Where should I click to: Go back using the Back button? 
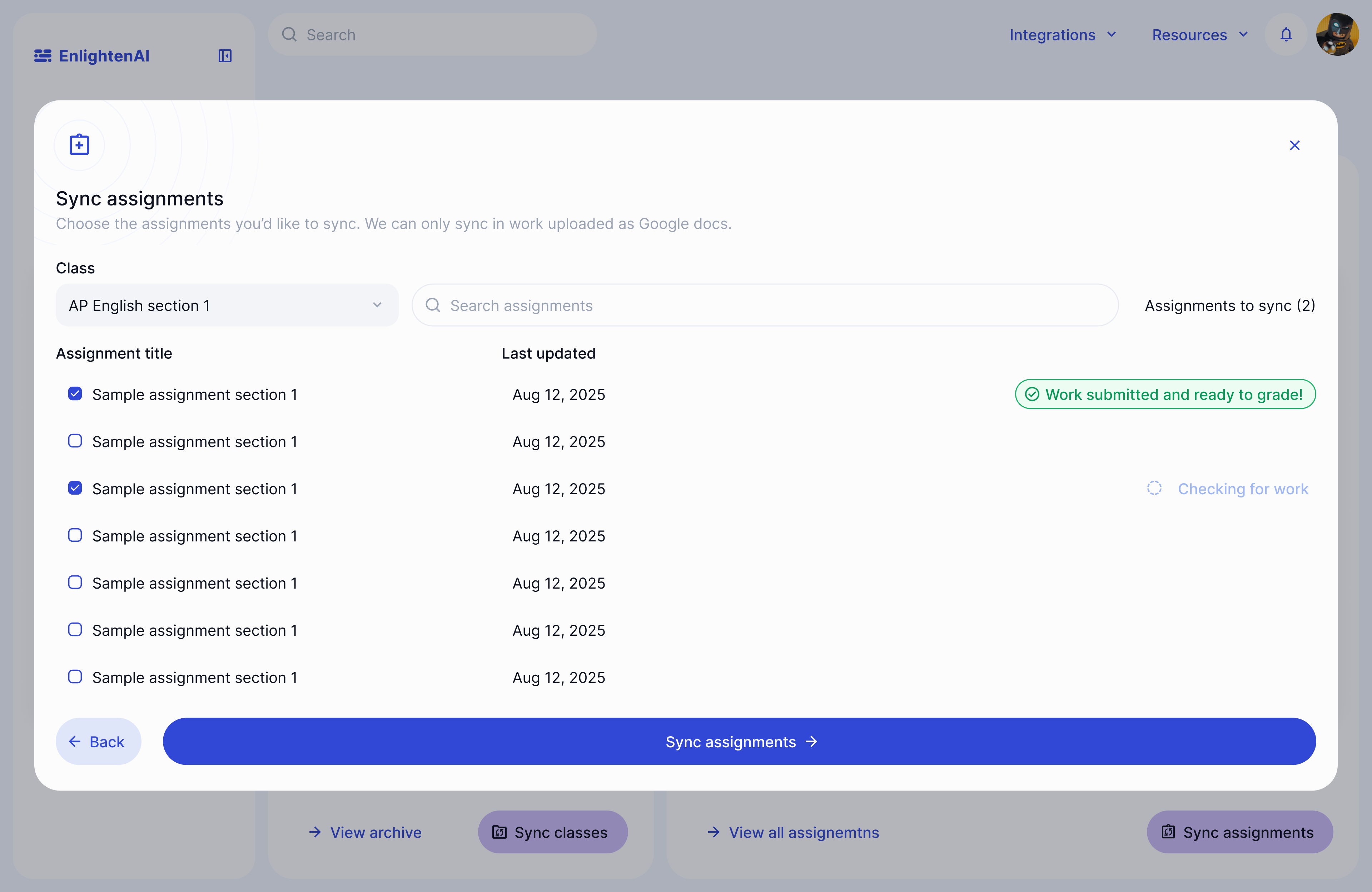click(99, 742)
